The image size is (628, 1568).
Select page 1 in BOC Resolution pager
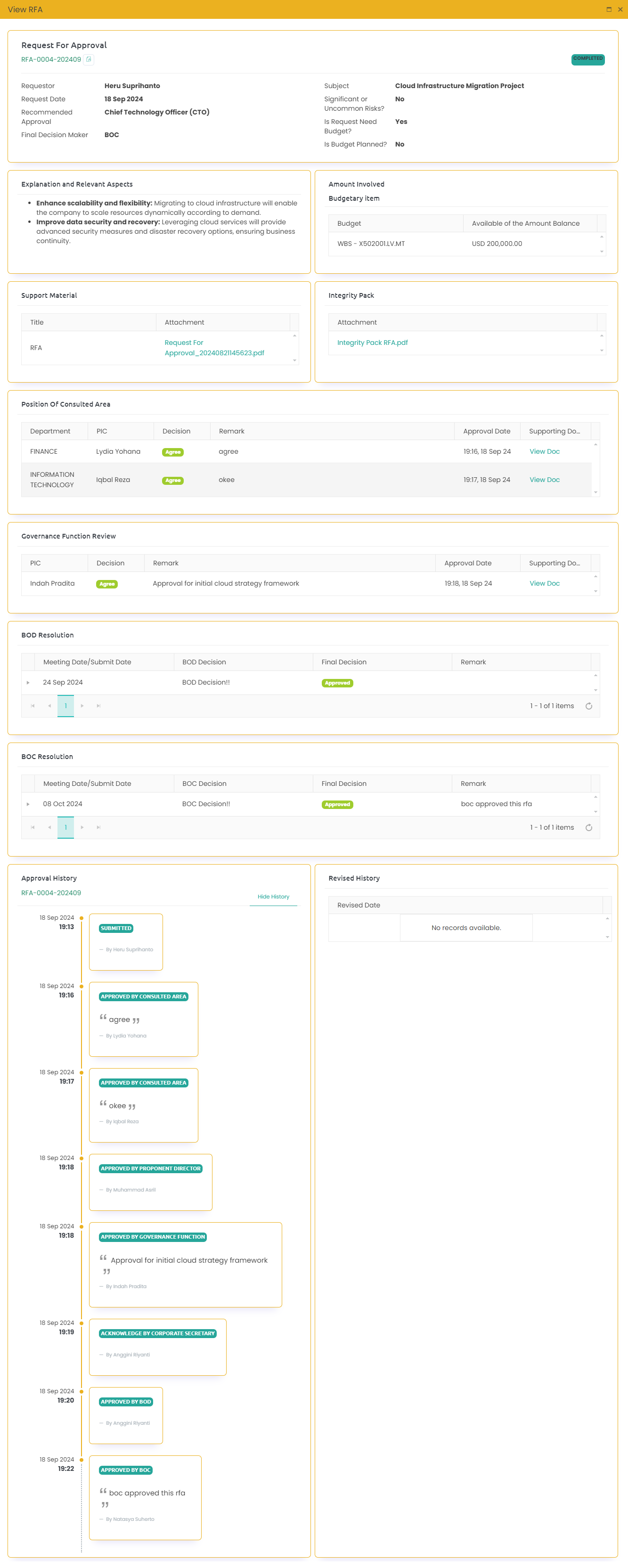(x=66, y=827)
